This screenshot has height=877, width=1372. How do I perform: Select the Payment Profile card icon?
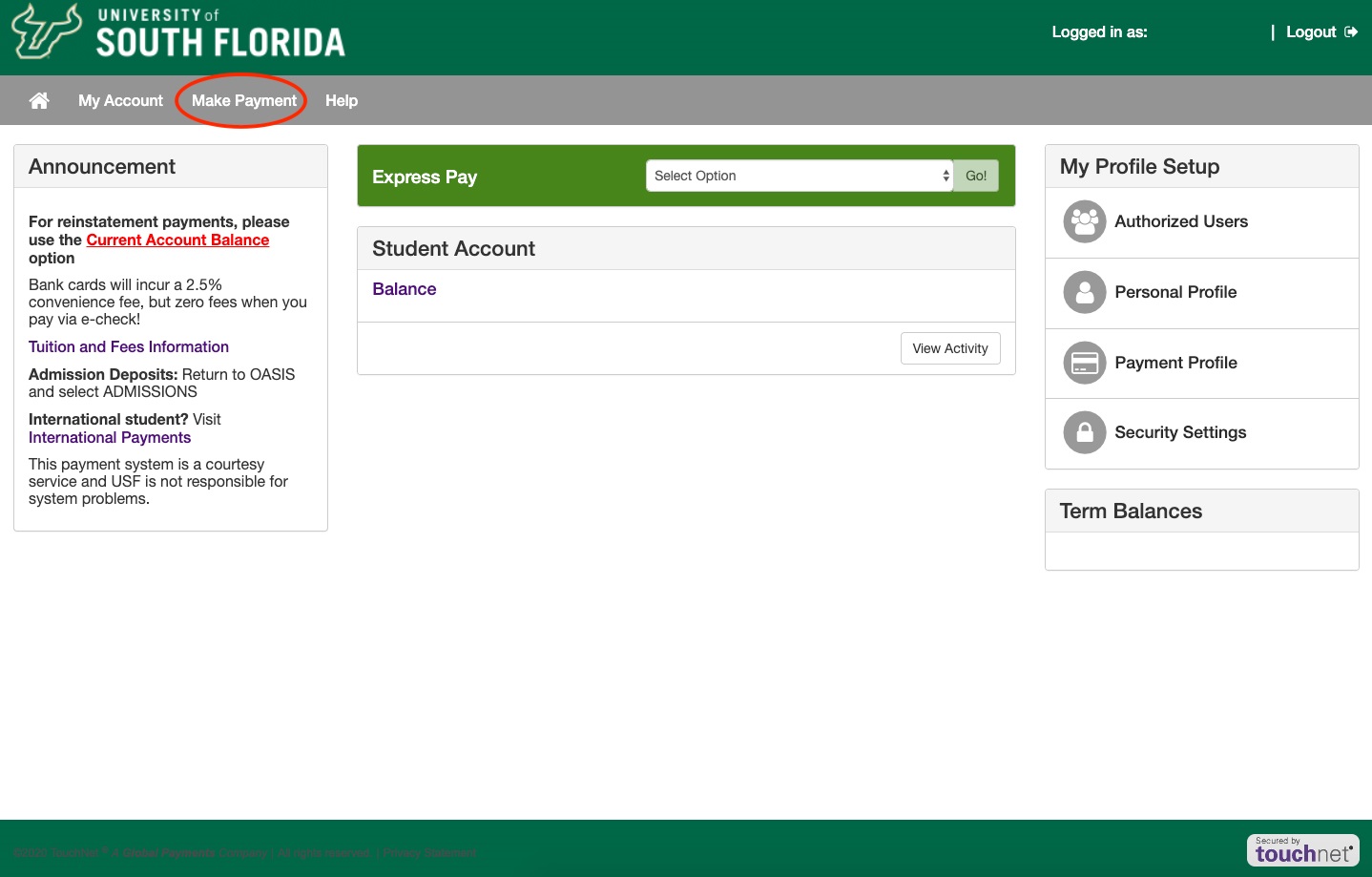click(1085, 363)
